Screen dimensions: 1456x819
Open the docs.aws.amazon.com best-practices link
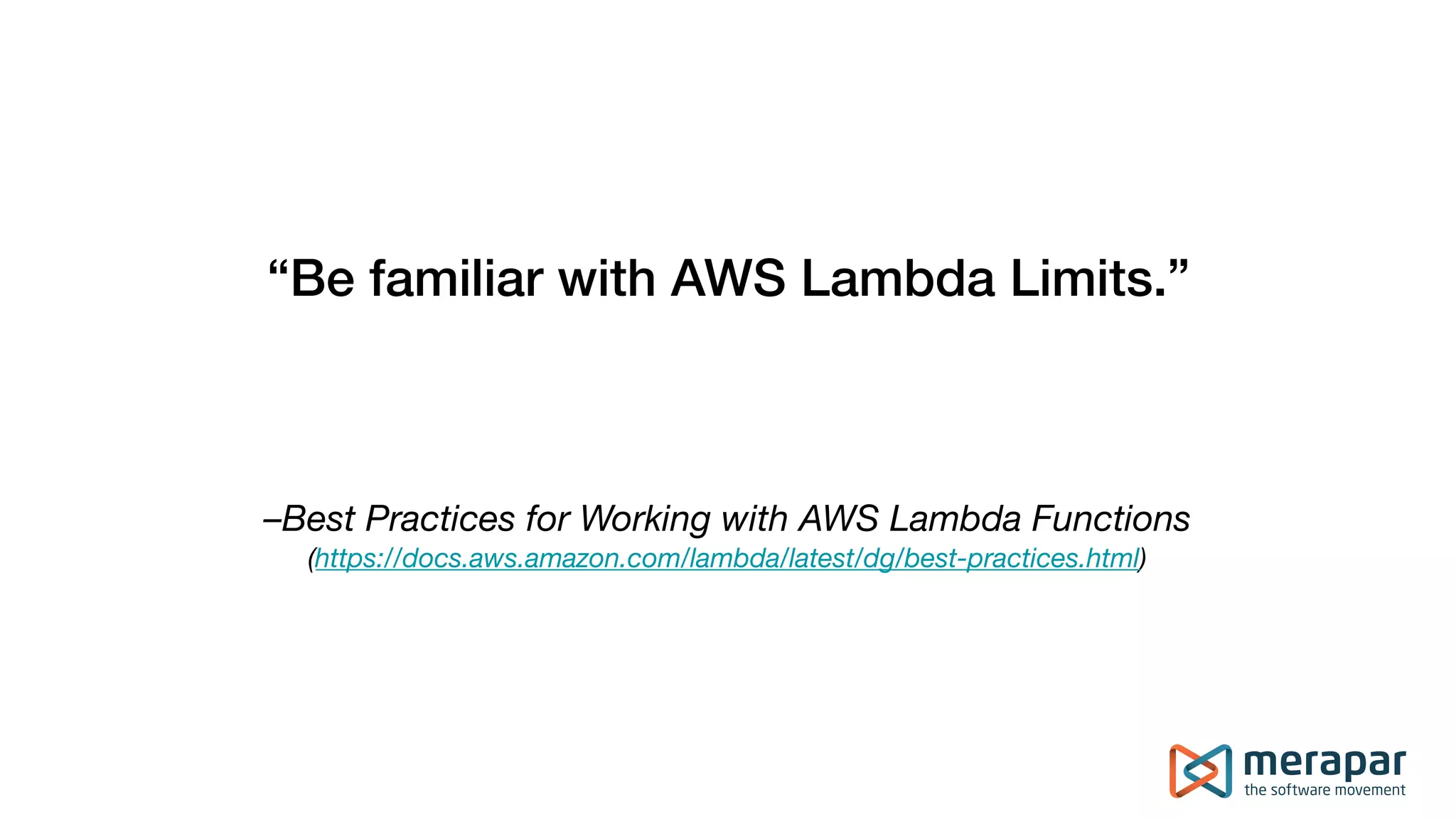727,559
